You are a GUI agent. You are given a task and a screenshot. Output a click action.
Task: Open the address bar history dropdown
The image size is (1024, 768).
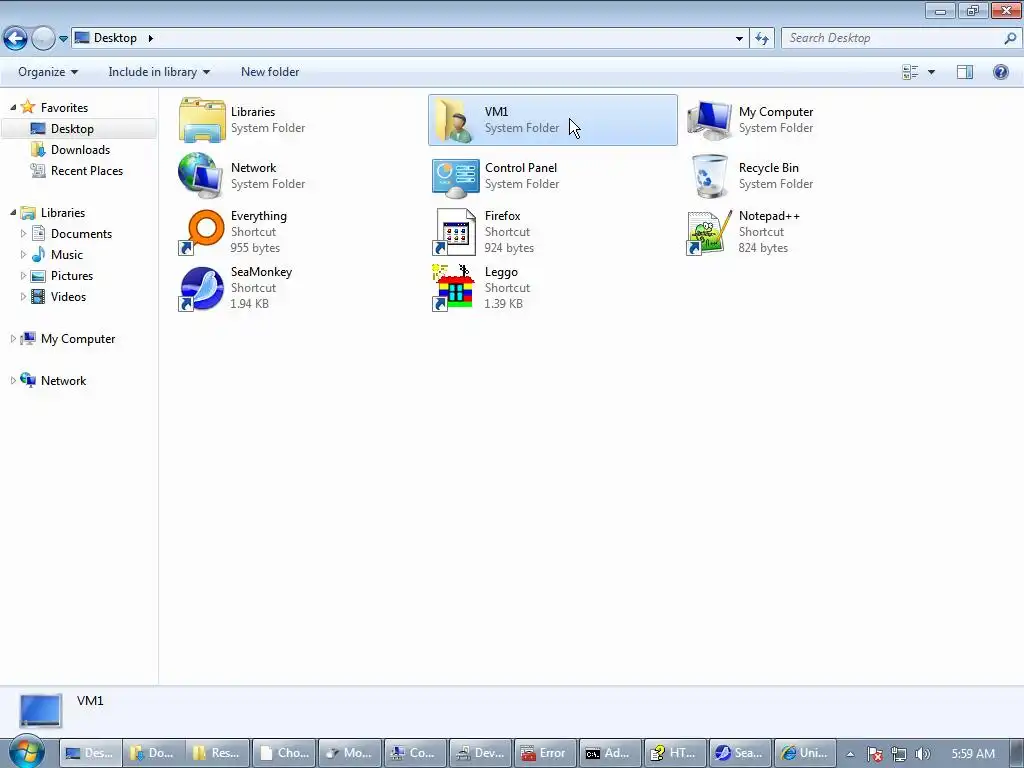[739, 38]
